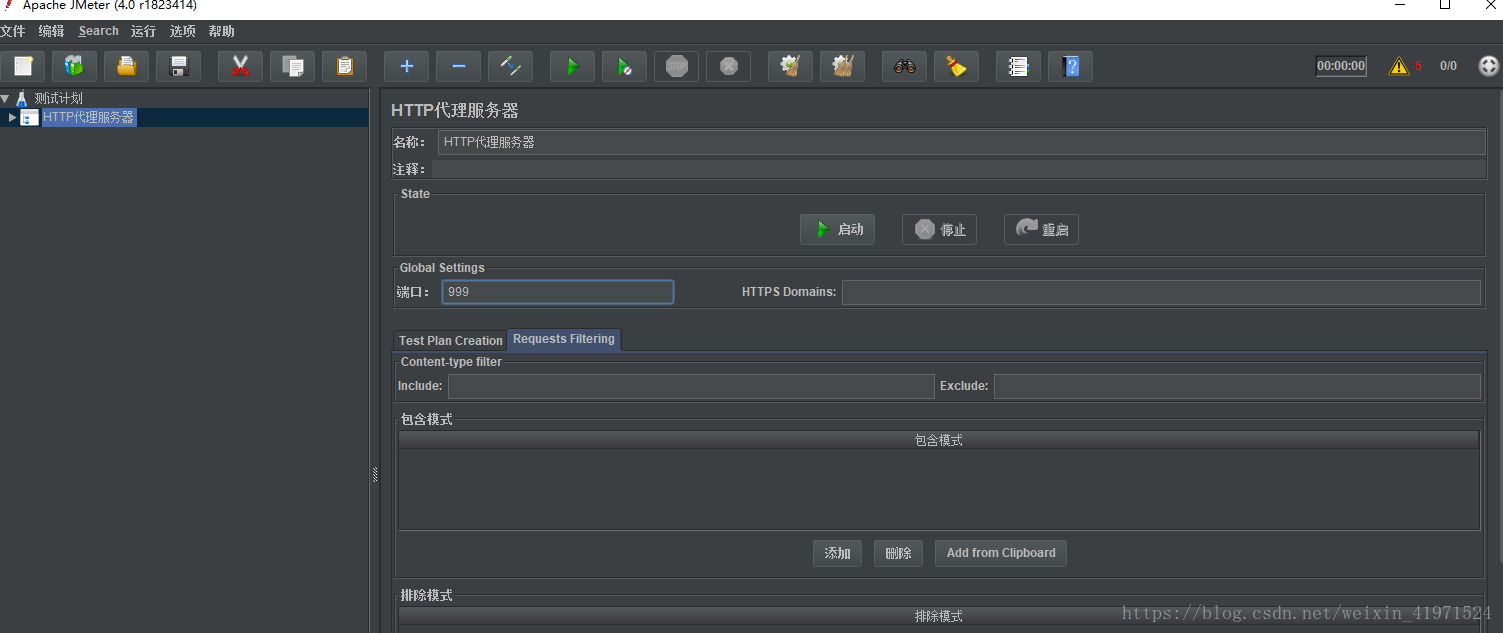
Task: Click the 启动 proxy start button
Action: coord(838,229)
